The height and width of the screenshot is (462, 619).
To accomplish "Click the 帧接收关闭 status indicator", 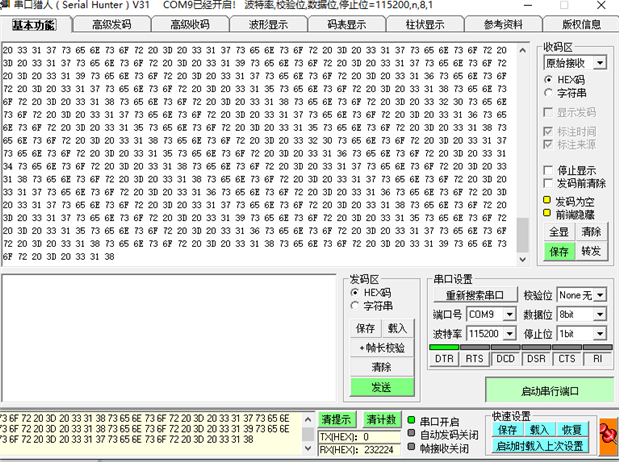I will tap(411, 447).
